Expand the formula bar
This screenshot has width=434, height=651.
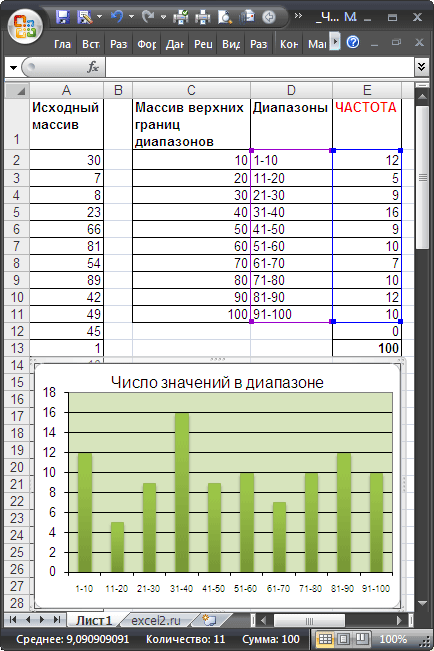coord(422,67)
